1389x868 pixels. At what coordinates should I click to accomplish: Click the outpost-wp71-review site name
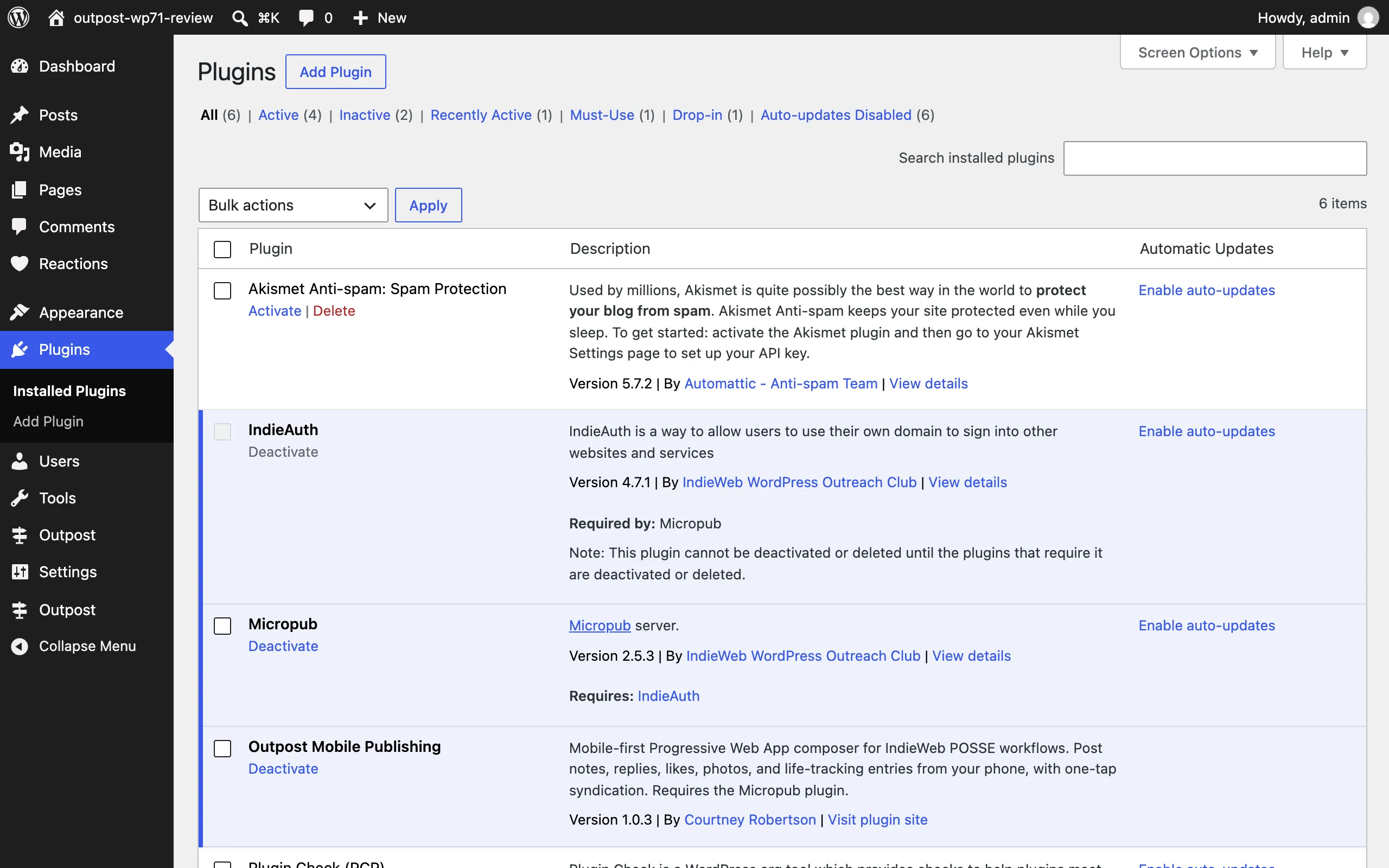(x=143, y=18)
